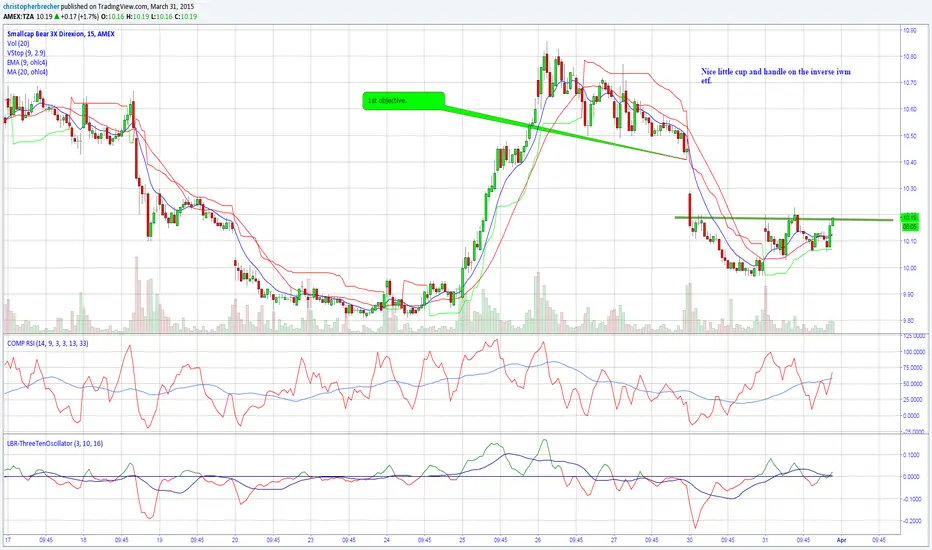Select the Vol (20) indicator label
932x550 pixels.
coord(18,43)
